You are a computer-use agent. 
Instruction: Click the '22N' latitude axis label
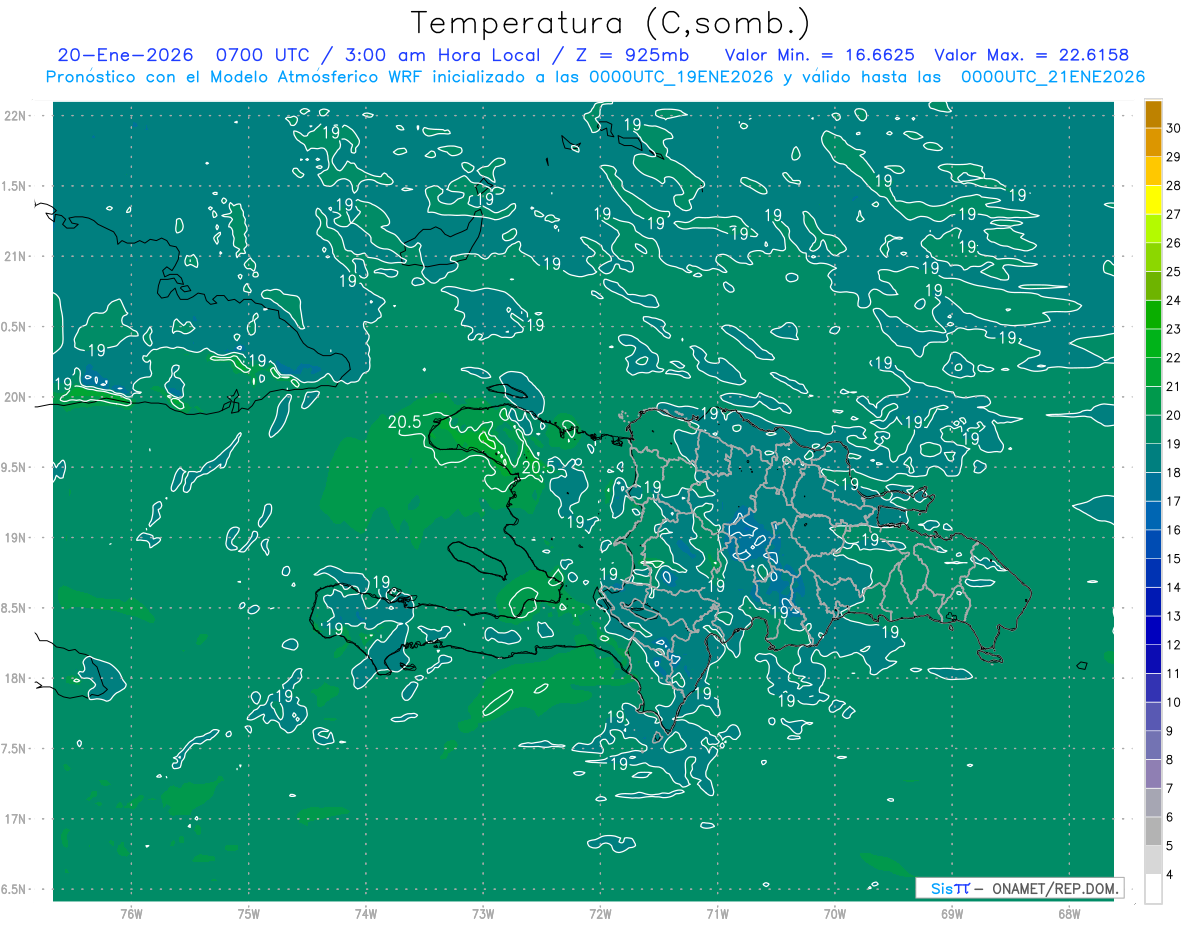tap(16, 116)
